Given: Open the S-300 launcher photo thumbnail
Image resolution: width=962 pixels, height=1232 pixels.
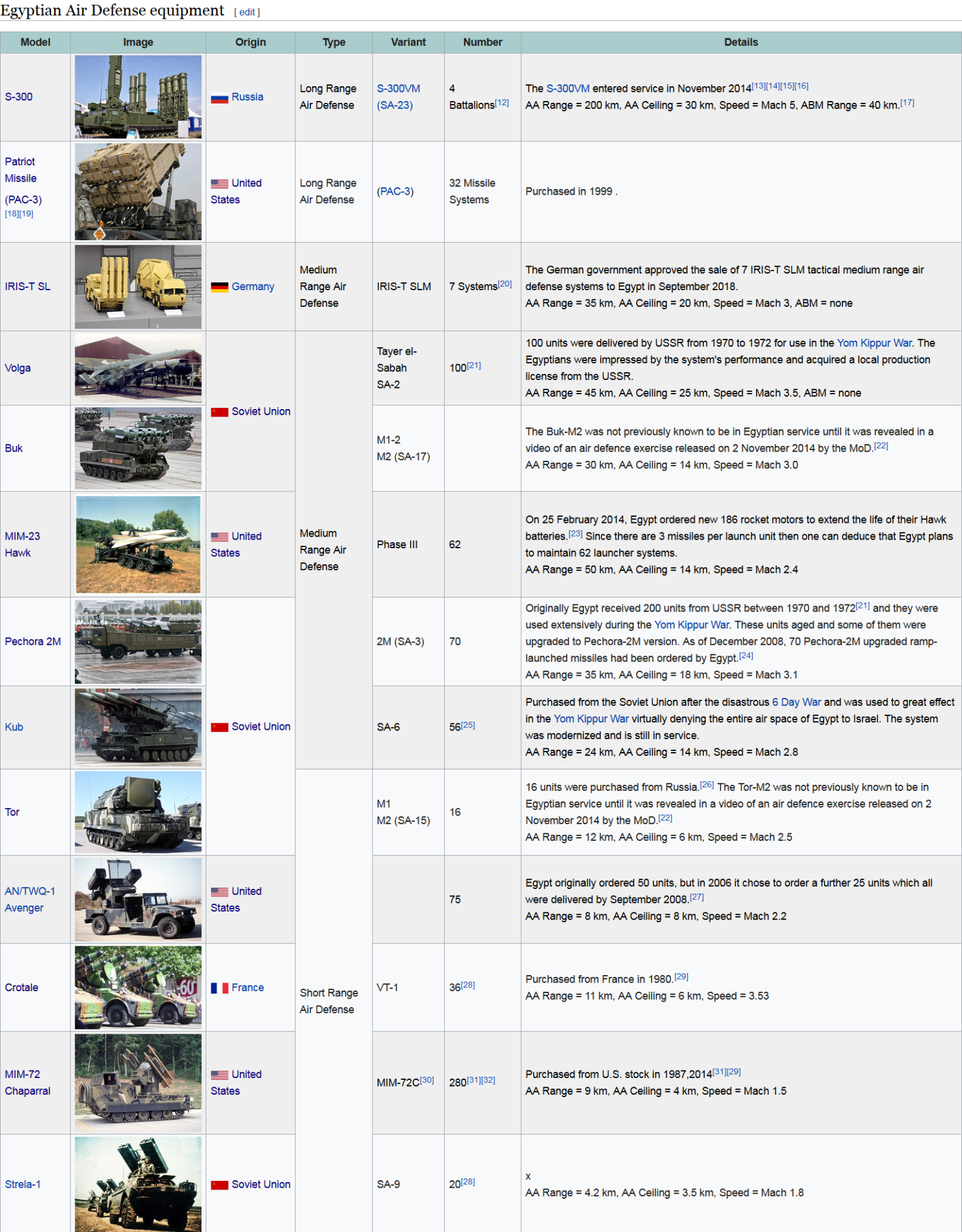Looking at the screenshot, I should point(138,97).
